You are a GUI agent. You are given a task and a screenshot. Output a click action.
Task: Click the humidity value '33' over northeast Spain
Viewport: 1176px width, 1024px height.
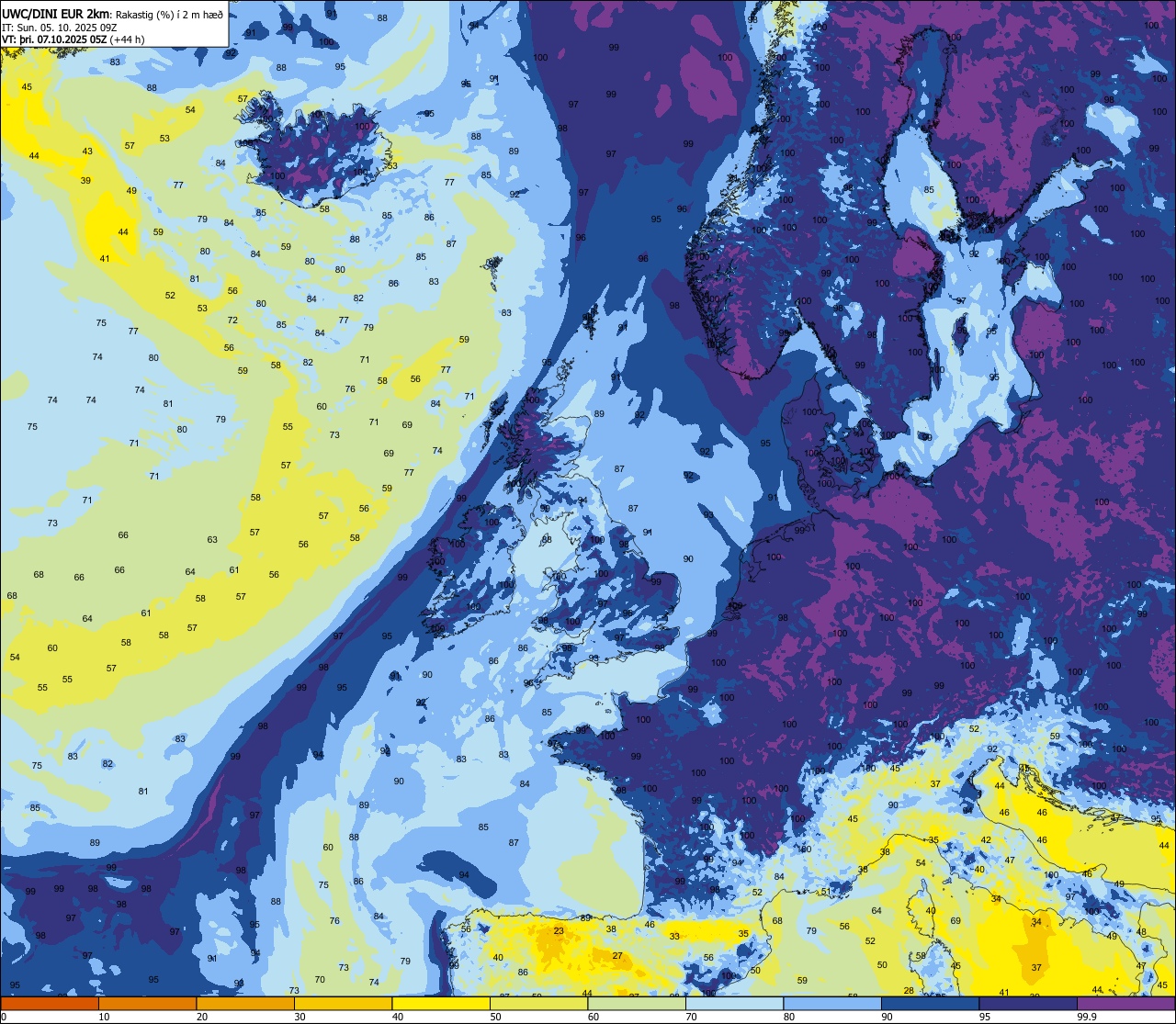[674, 937]
